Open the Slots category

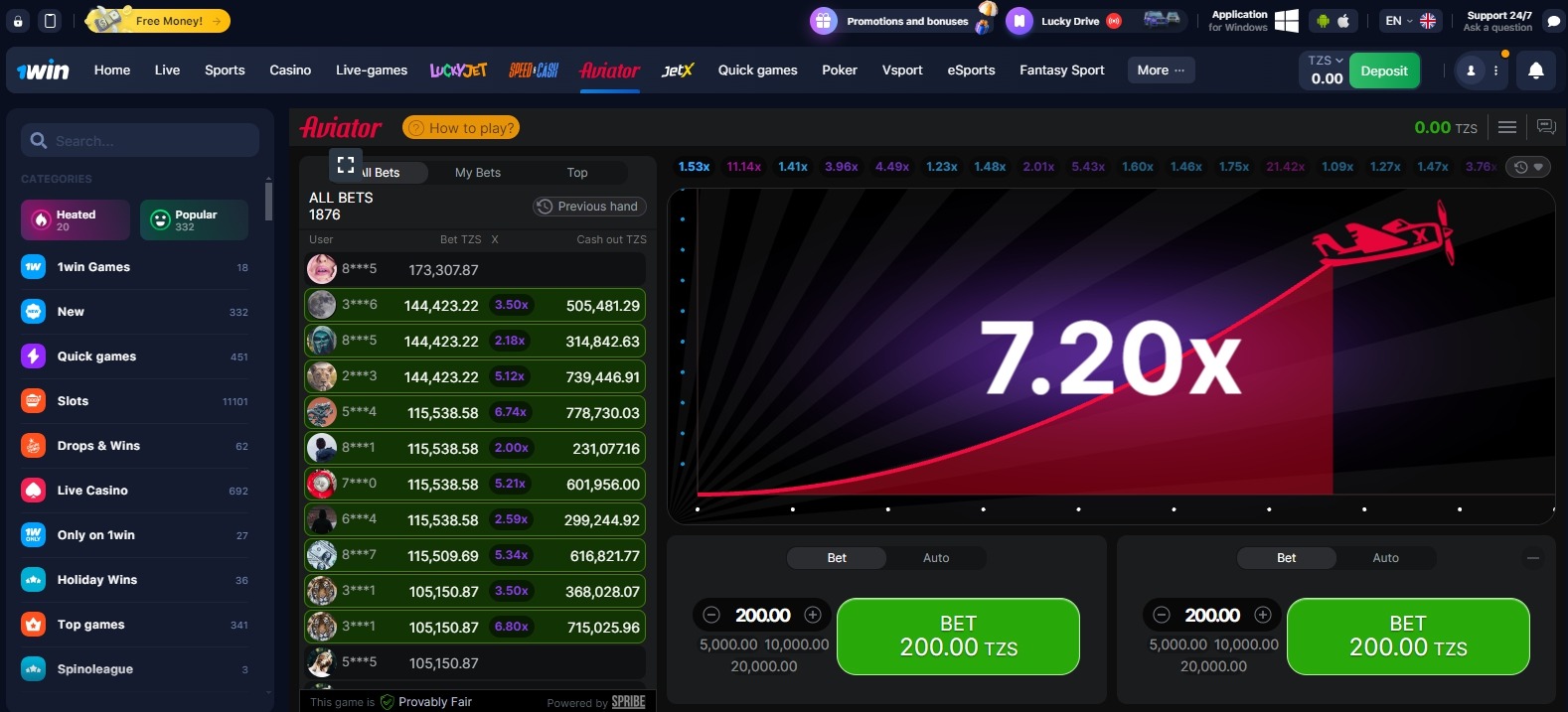click(135, 401)
